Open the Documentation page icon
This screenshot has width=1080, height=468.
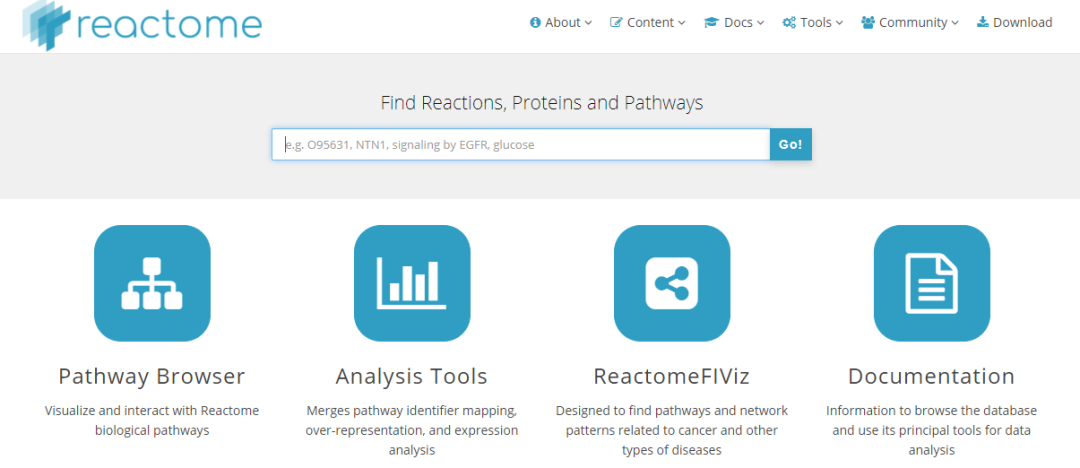coord(931,283)
